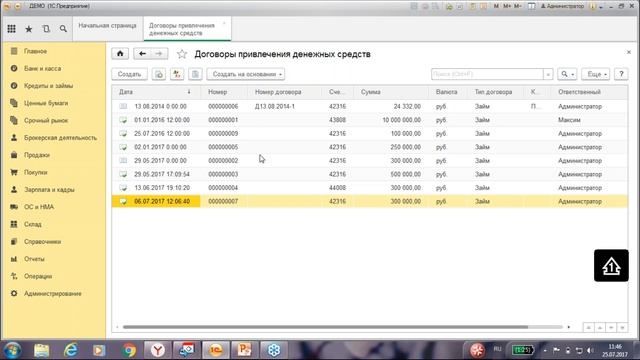Switch to 1C application in taskbar
The height and width of the screenshot is (360, 640).
tap(216, 350)
